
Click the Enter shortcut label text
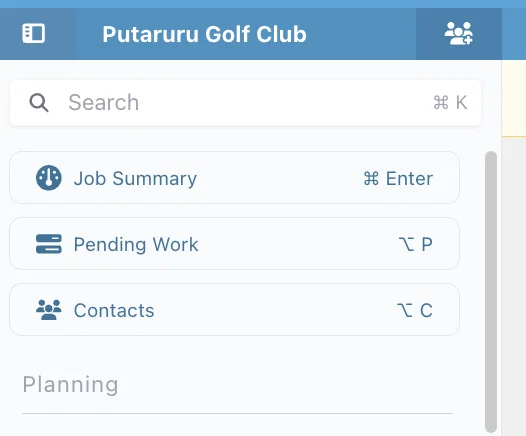coord(409,178)
